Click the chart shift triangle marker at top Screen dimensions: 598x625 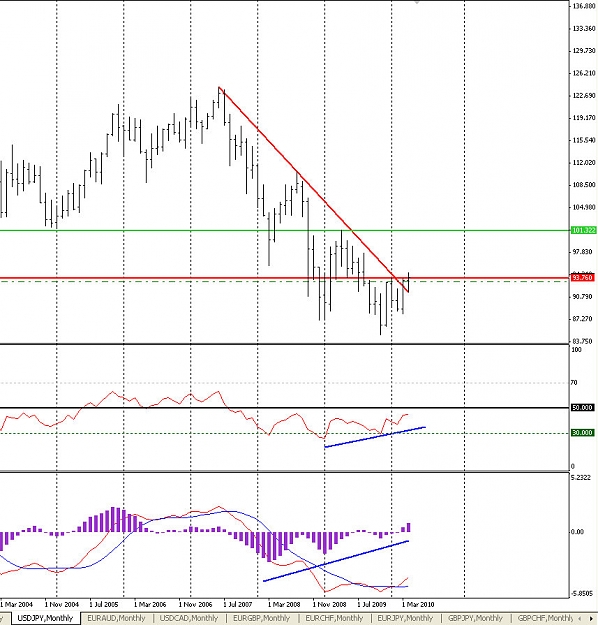click(417, 2)
